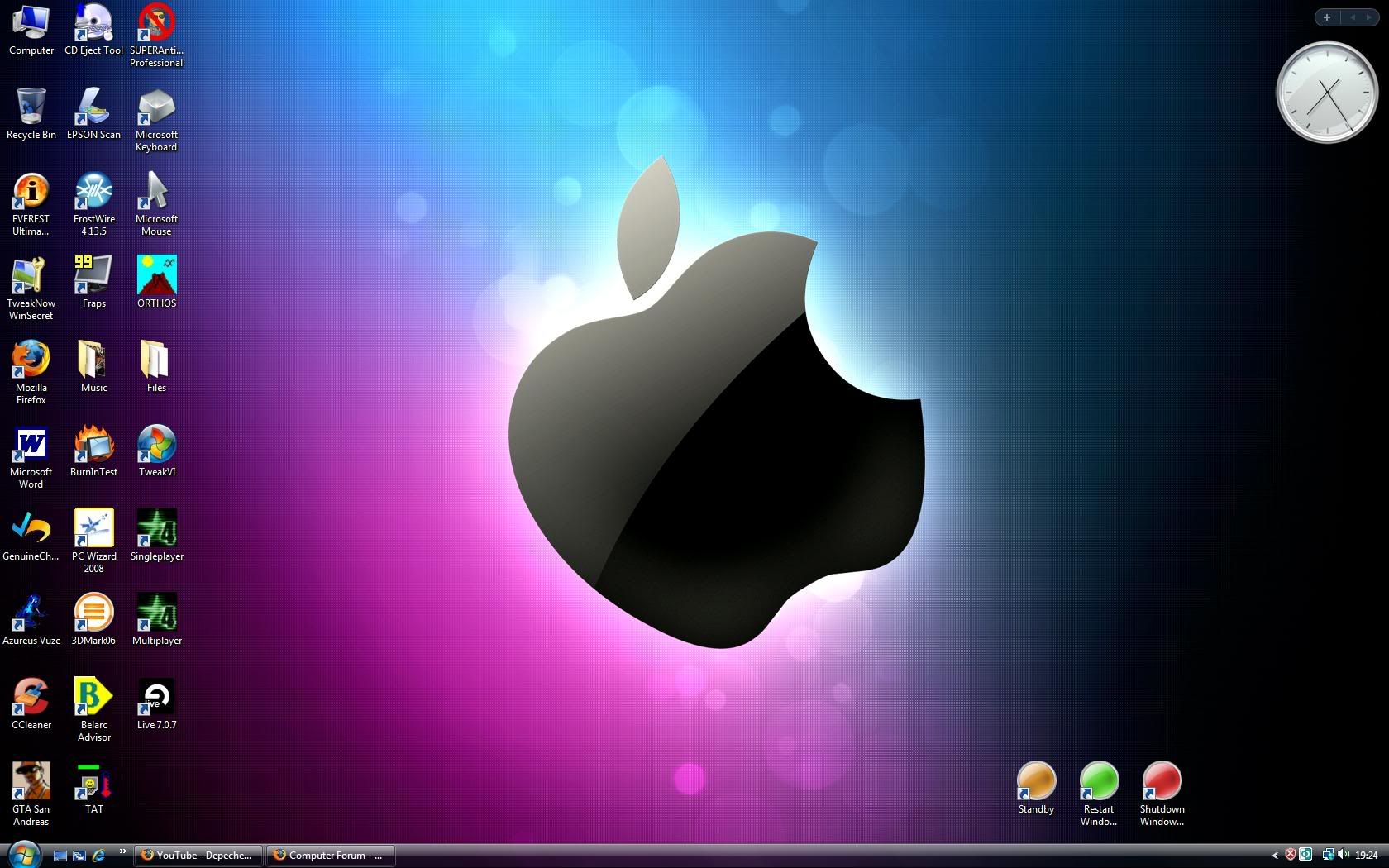Open Microsoft Mouse shortcut
This screenshot has height=868, width=1389.
[156, 204]
